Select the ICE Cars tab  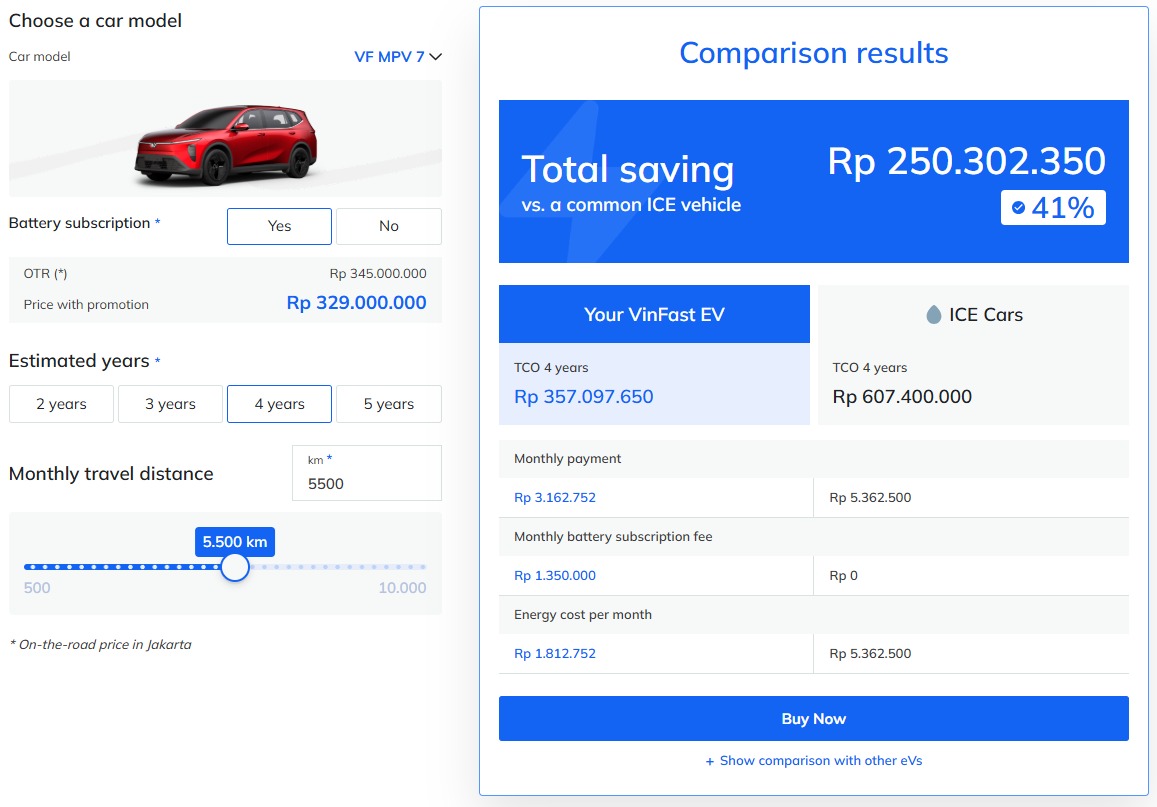tap(973, 314)
